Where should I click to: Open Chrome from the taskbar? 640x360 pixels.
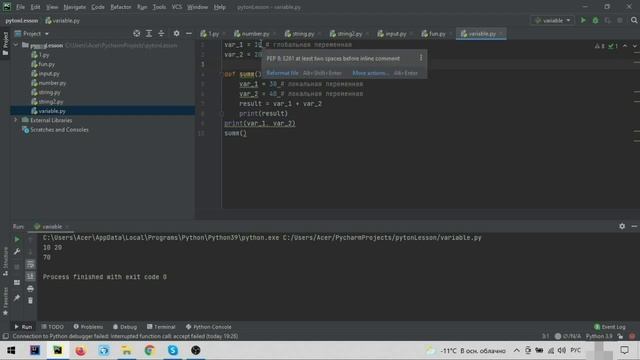click(x=149, y=350)
